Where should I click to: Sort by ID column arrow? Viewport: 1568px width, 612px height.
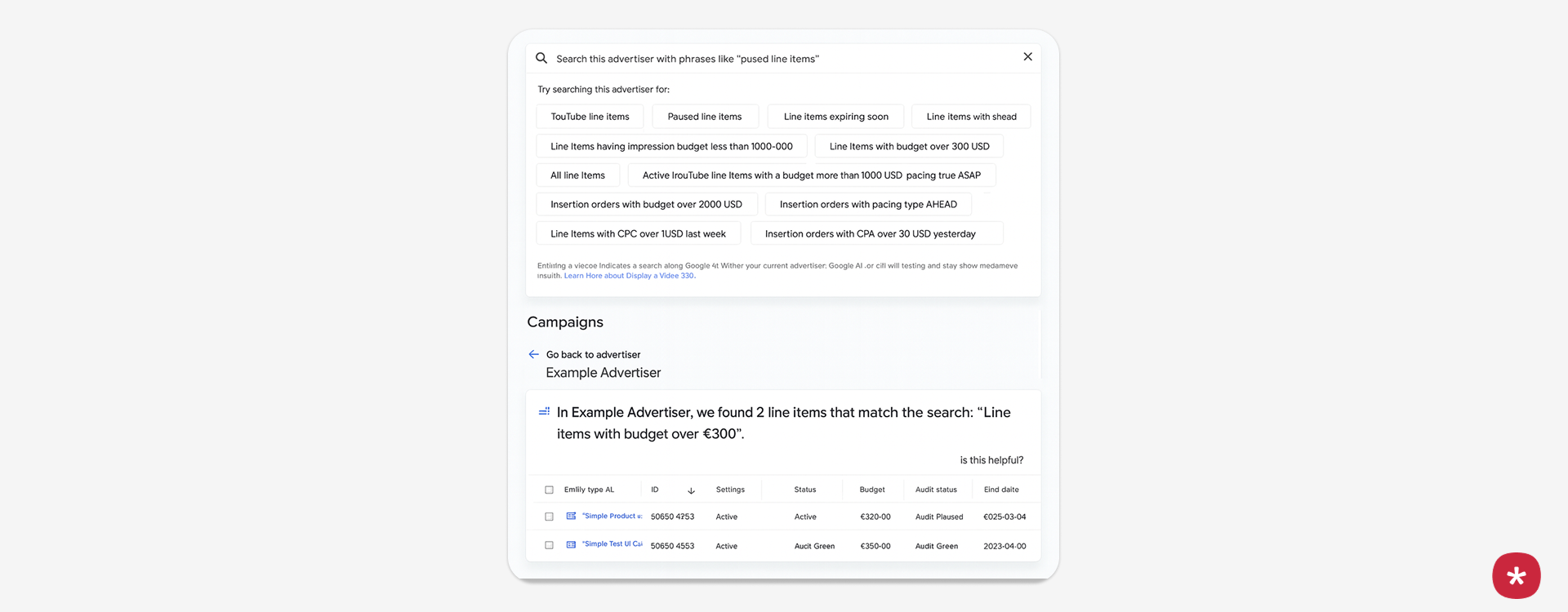pyautogui.click(x=691, y=490)
